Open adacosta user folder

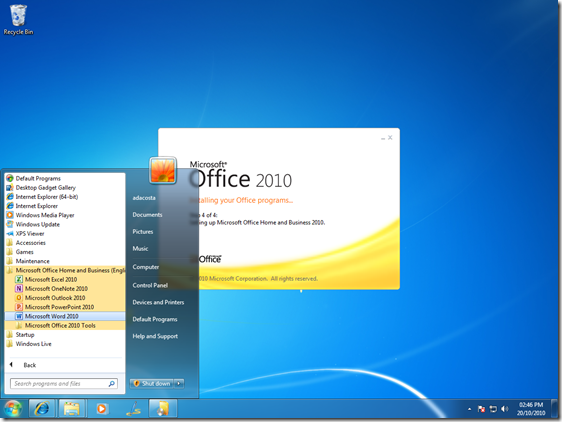coord(144,198)
